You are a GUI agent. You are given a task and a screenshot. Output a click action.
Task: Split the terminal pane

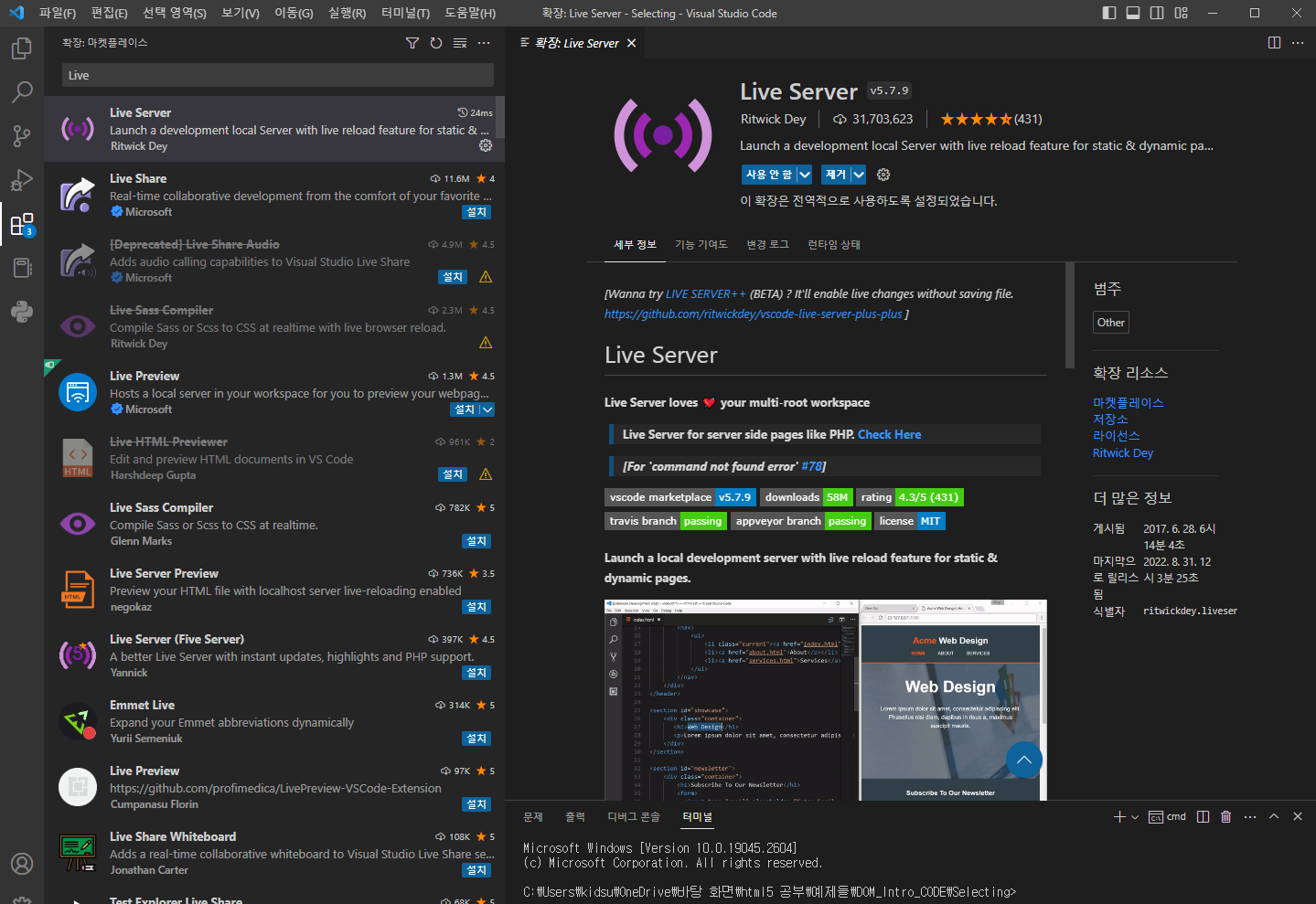[x=1203, y=816]
